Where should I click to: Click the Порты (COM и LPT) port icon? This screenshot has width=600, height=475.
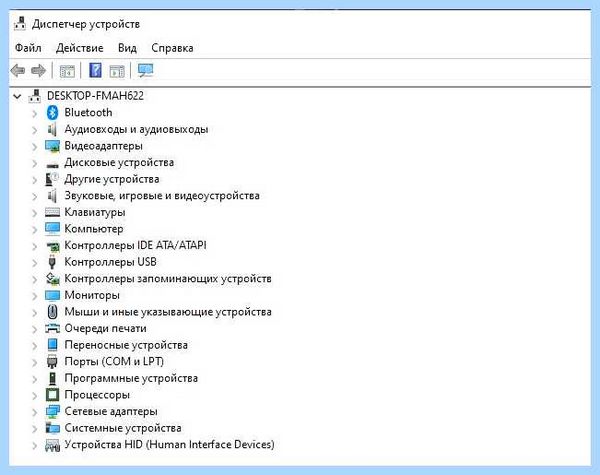pyautogui.click(x=52, y=362)
